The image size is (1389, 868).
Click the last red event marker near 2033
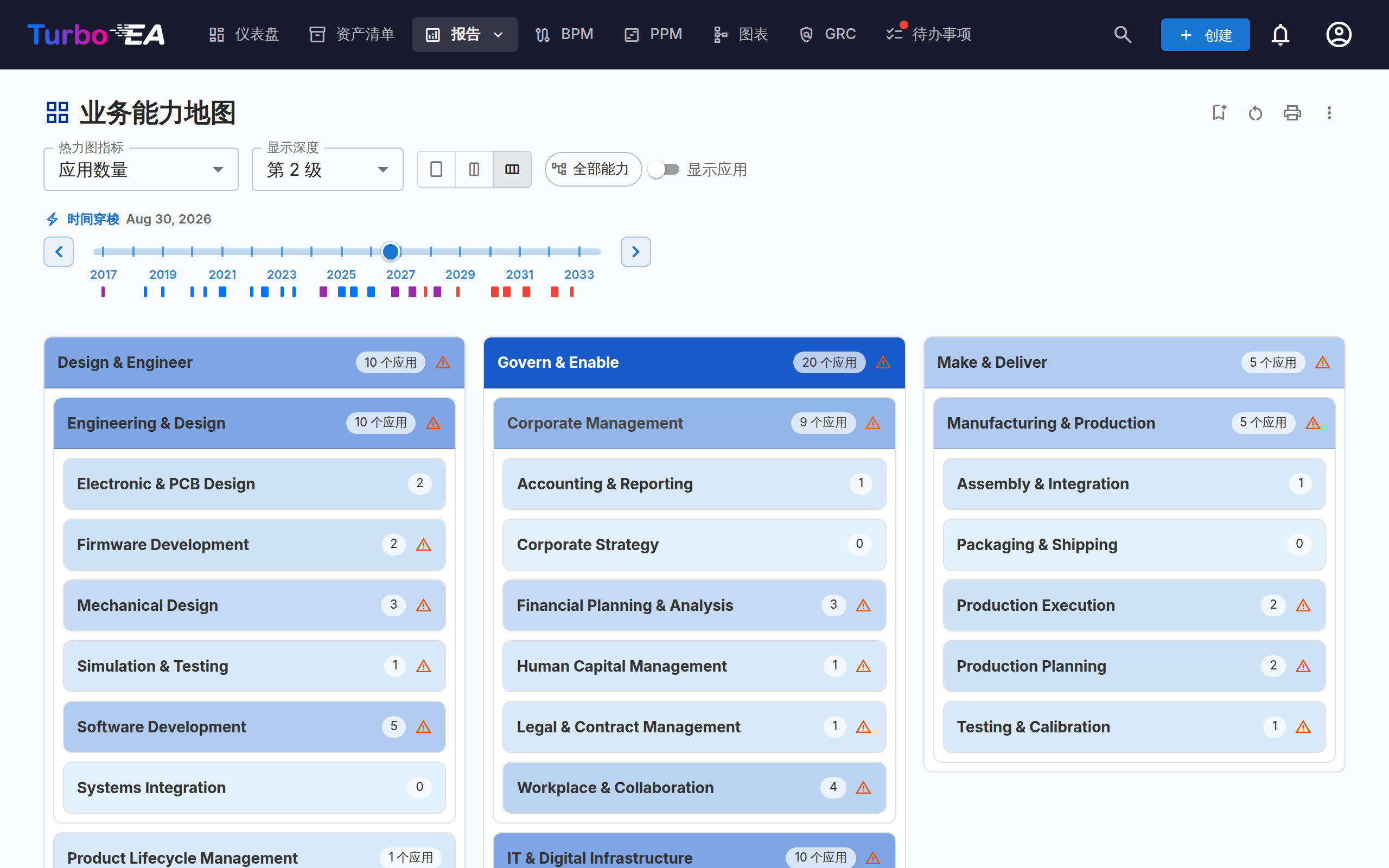tap(572, 292)
